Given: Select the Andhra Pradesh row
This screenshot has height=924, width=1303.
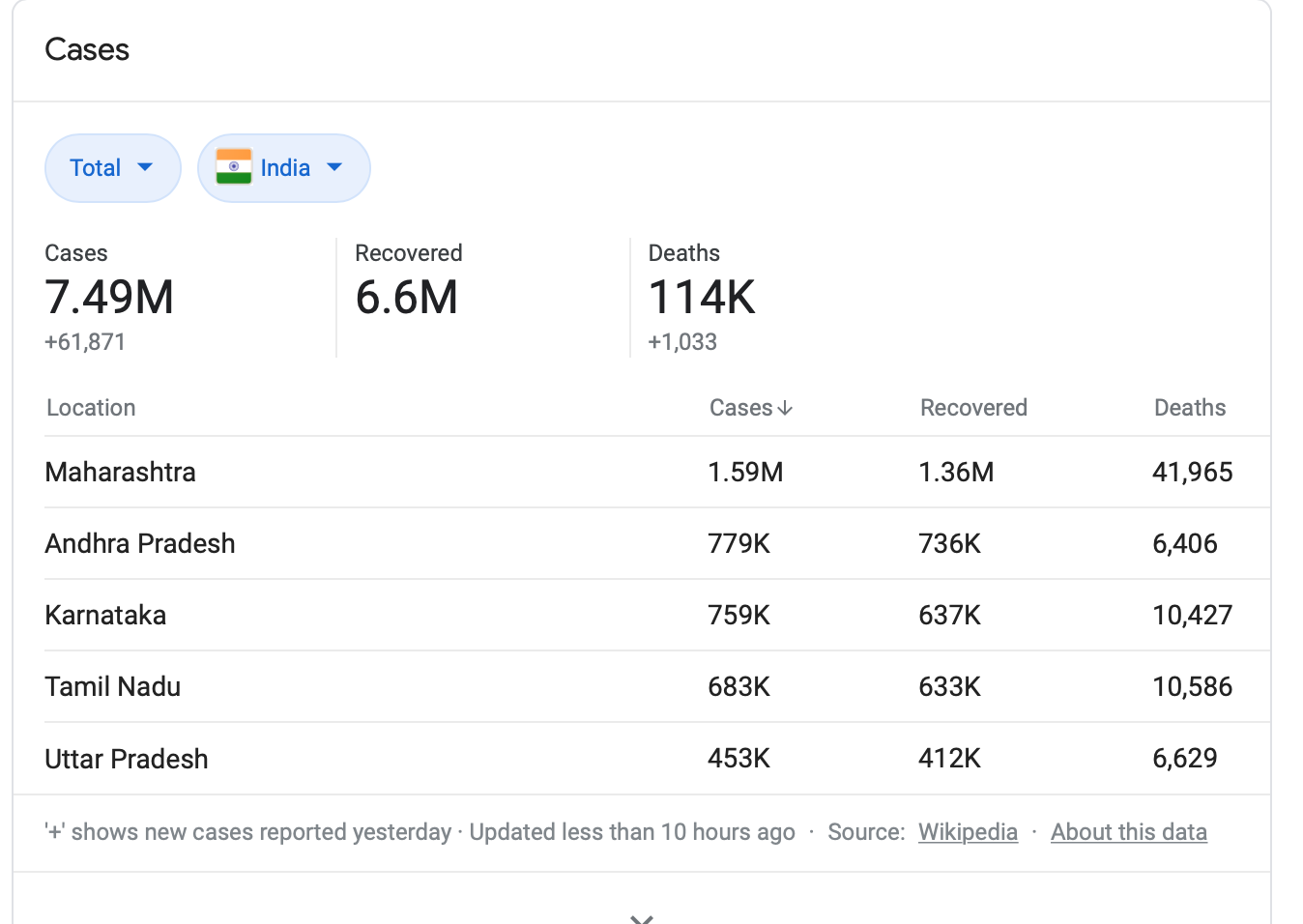Looking at the screenshot, I should pyautogui.click(x=657, y=543).
